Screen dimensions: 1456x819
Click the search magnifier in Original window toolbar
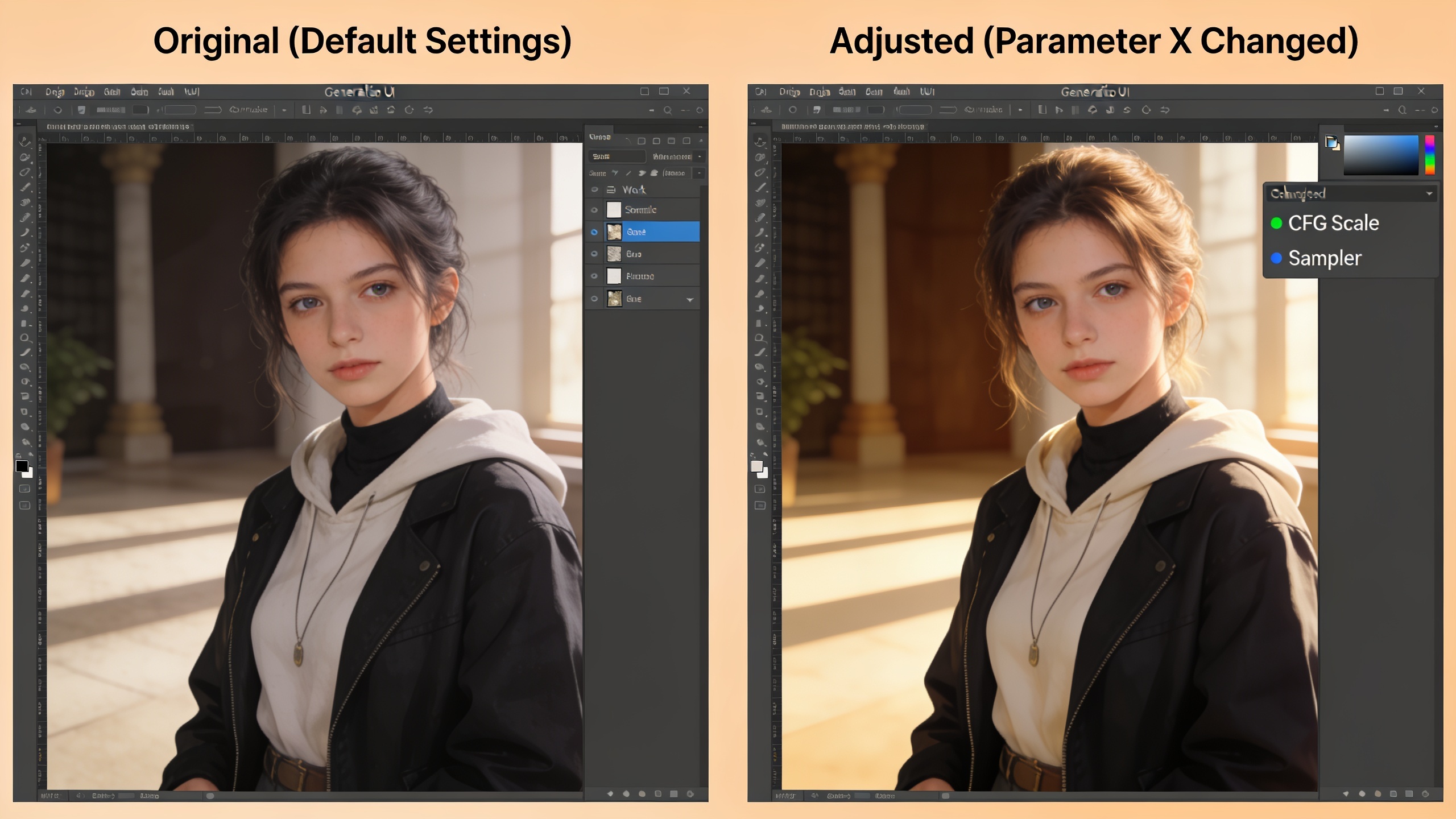tap(668, 110)
